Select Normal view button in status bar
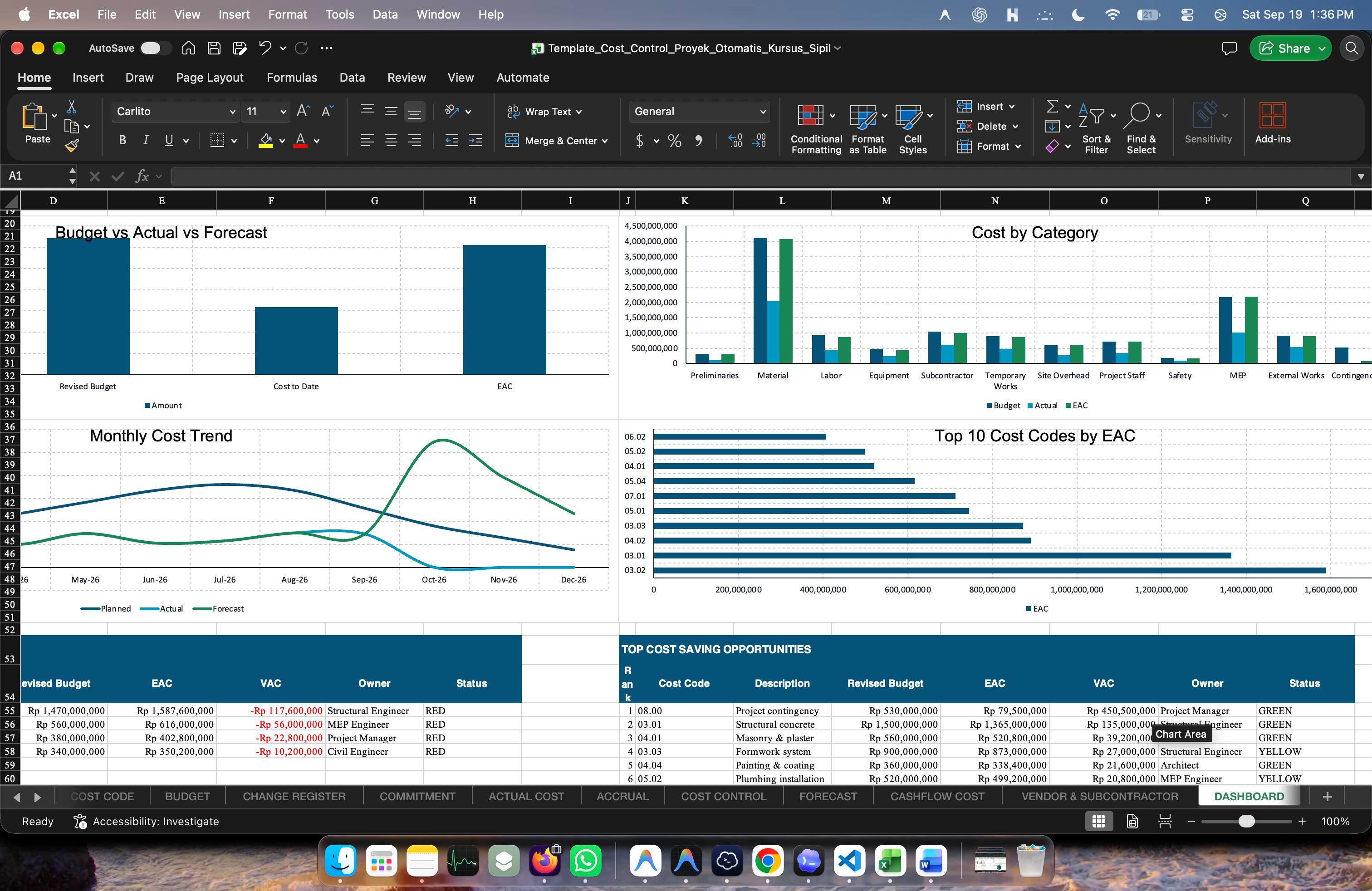 click(x=1099, y=821)
